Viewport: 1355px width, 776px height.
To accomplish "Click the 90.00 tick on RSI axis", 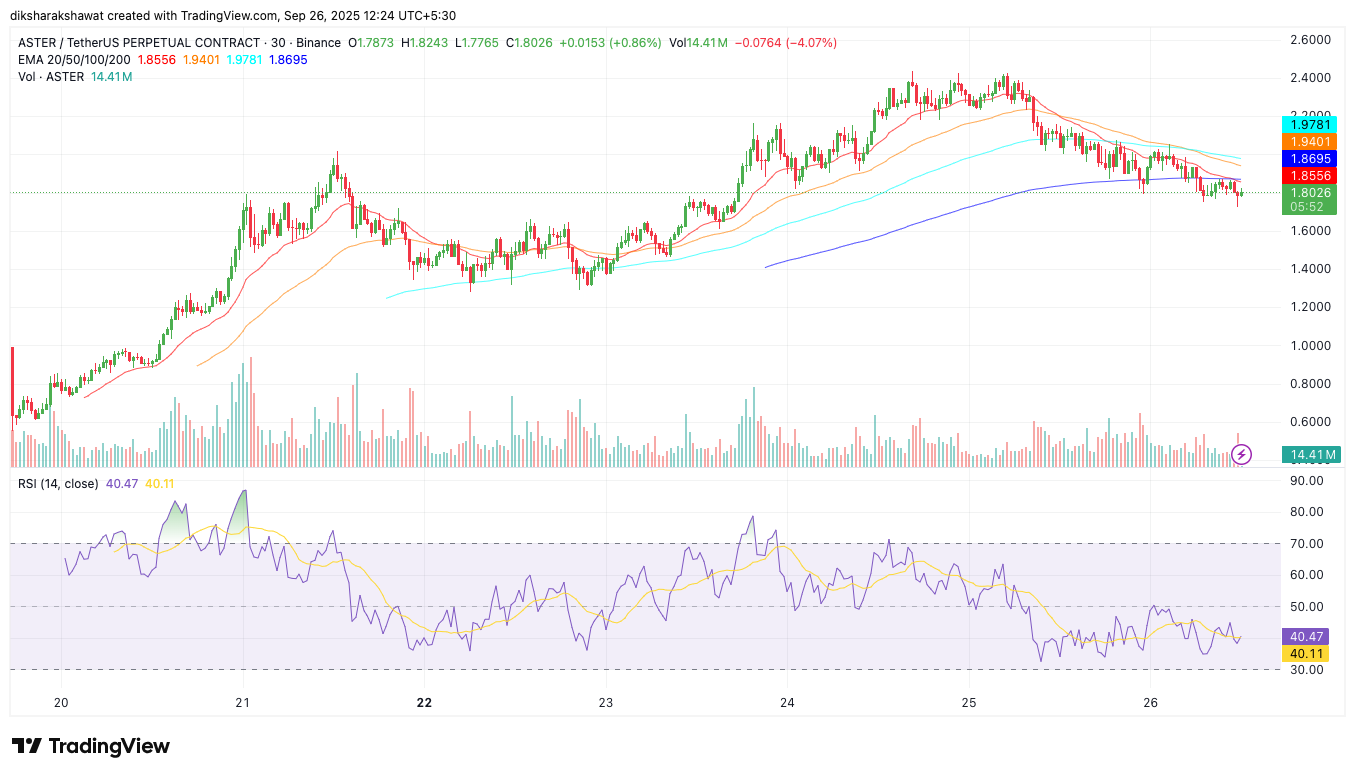I will pyautogui.click(x=1306, y=481).
